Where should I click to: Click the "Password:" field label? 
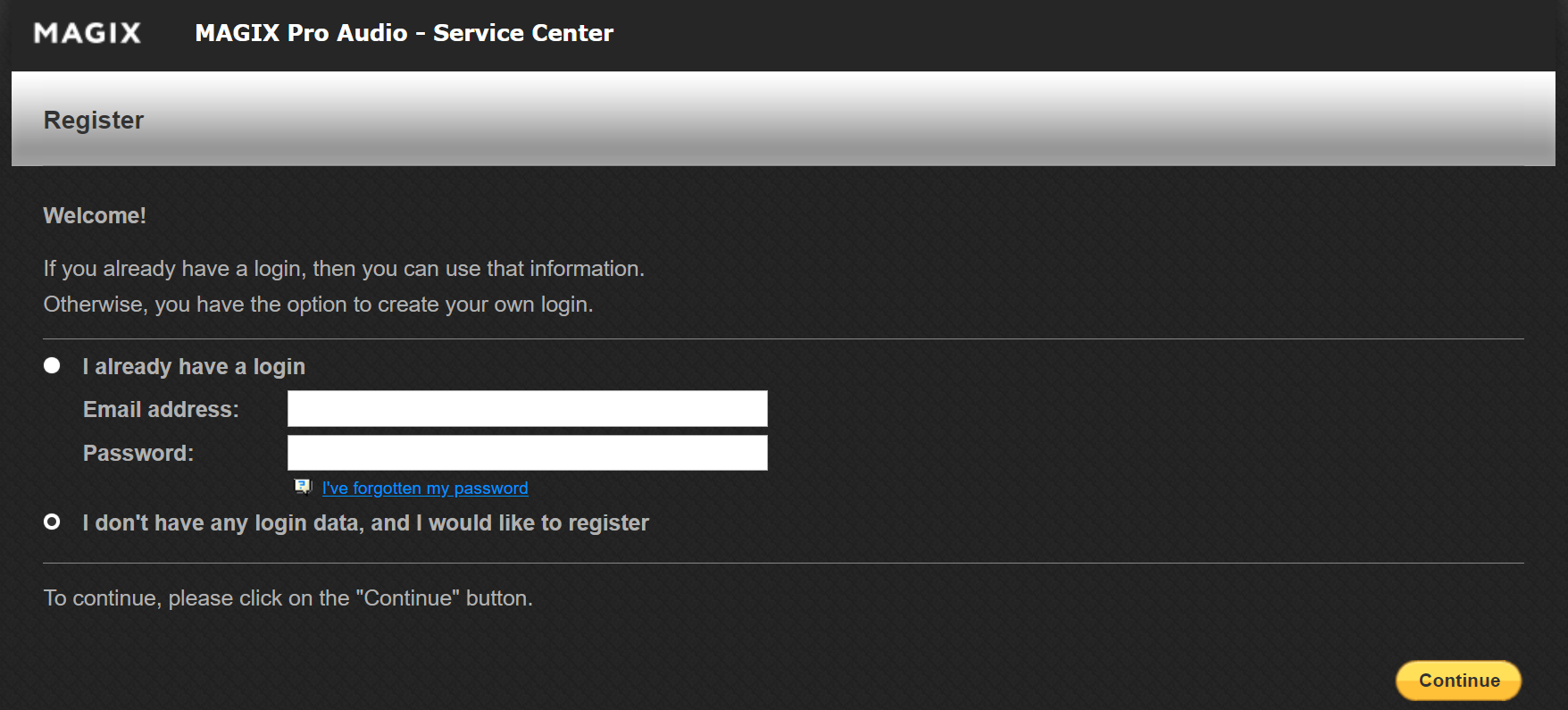(x=138, y=453)
